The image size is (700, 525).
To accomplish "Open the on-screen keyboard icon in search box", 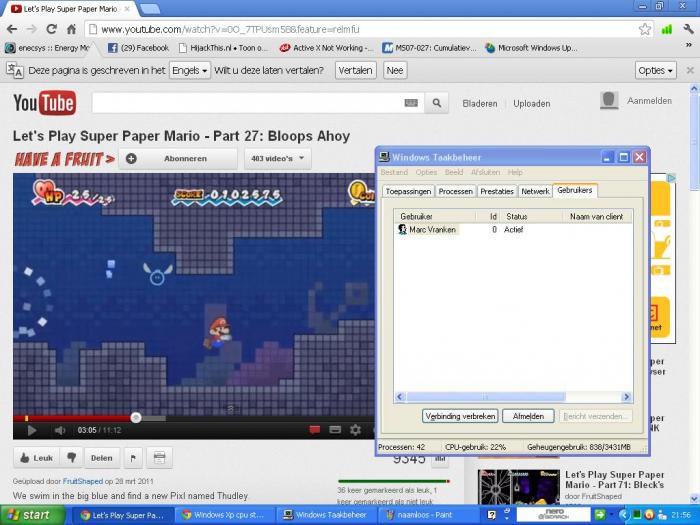I will pyautogui.click(x=411, y=103).
